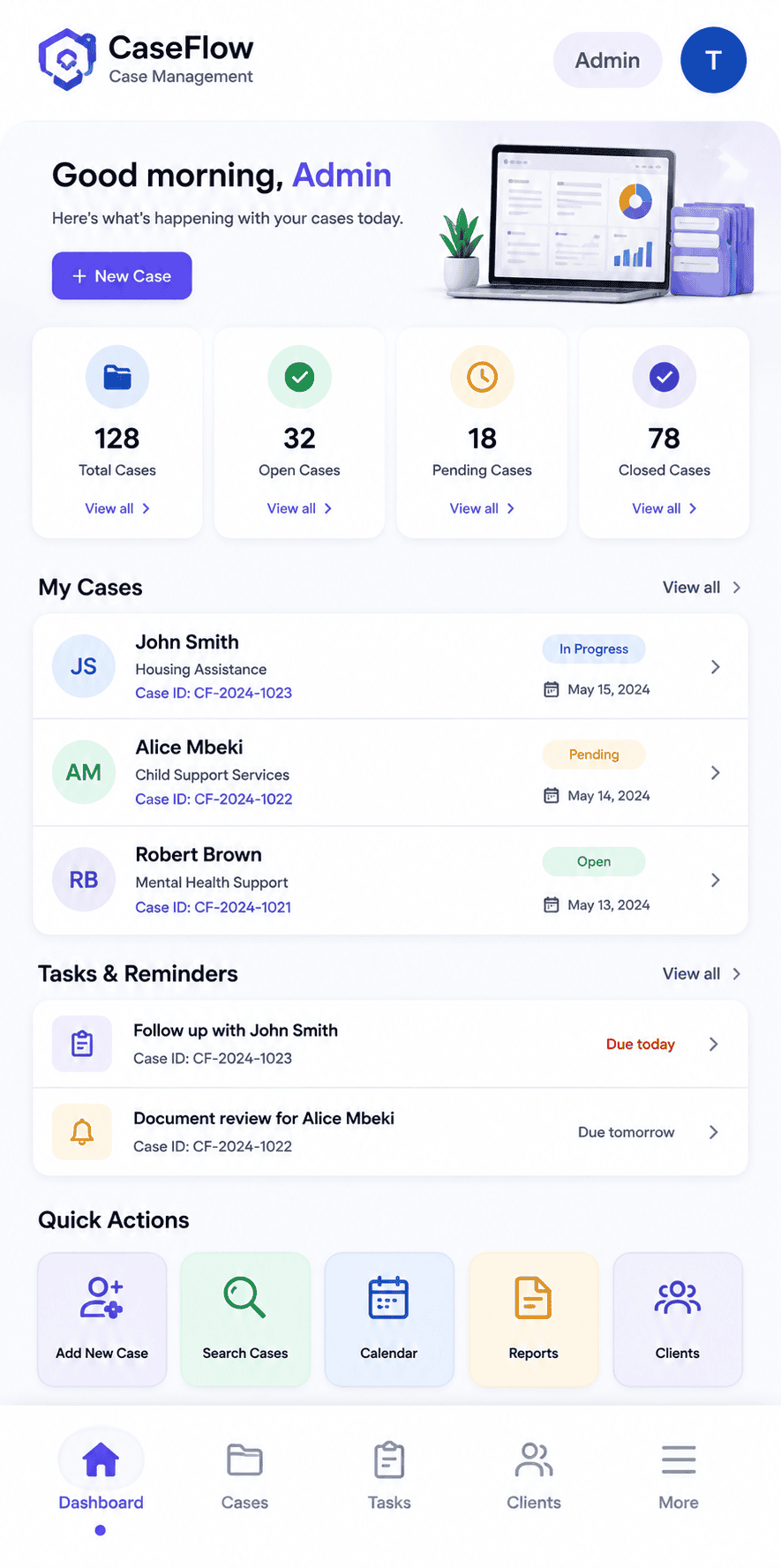
Task: Switch to the Clients bottom tab
Action: coord(534,1476)
